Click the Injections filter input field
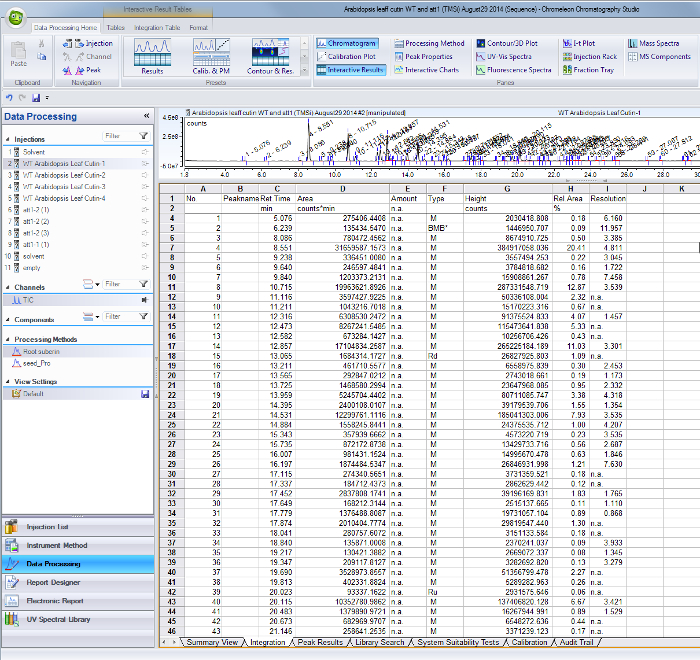Screen dimensions: 700x660 (118, 135)
